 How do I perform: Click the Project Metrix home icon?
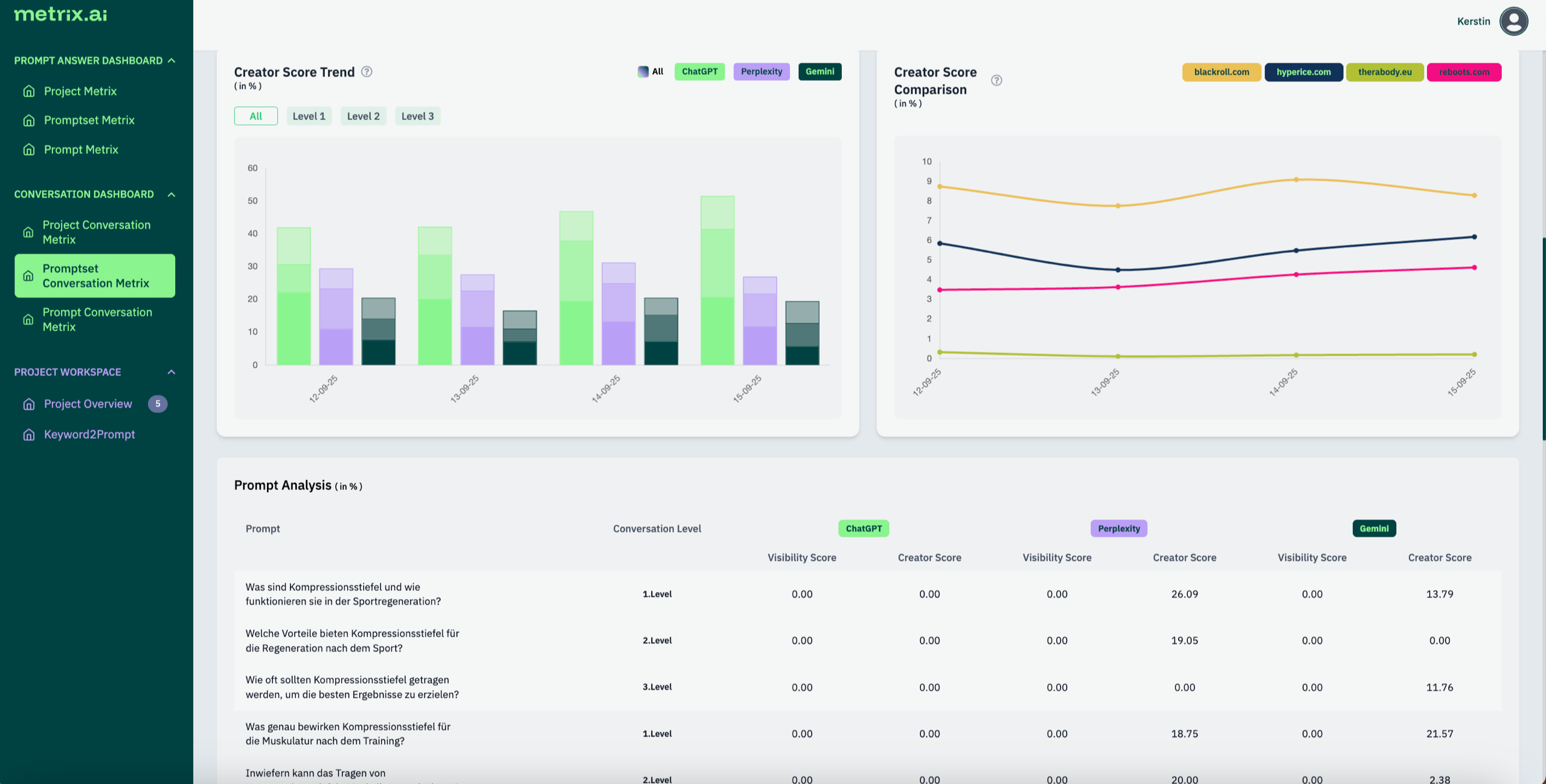tap(28, 91)
